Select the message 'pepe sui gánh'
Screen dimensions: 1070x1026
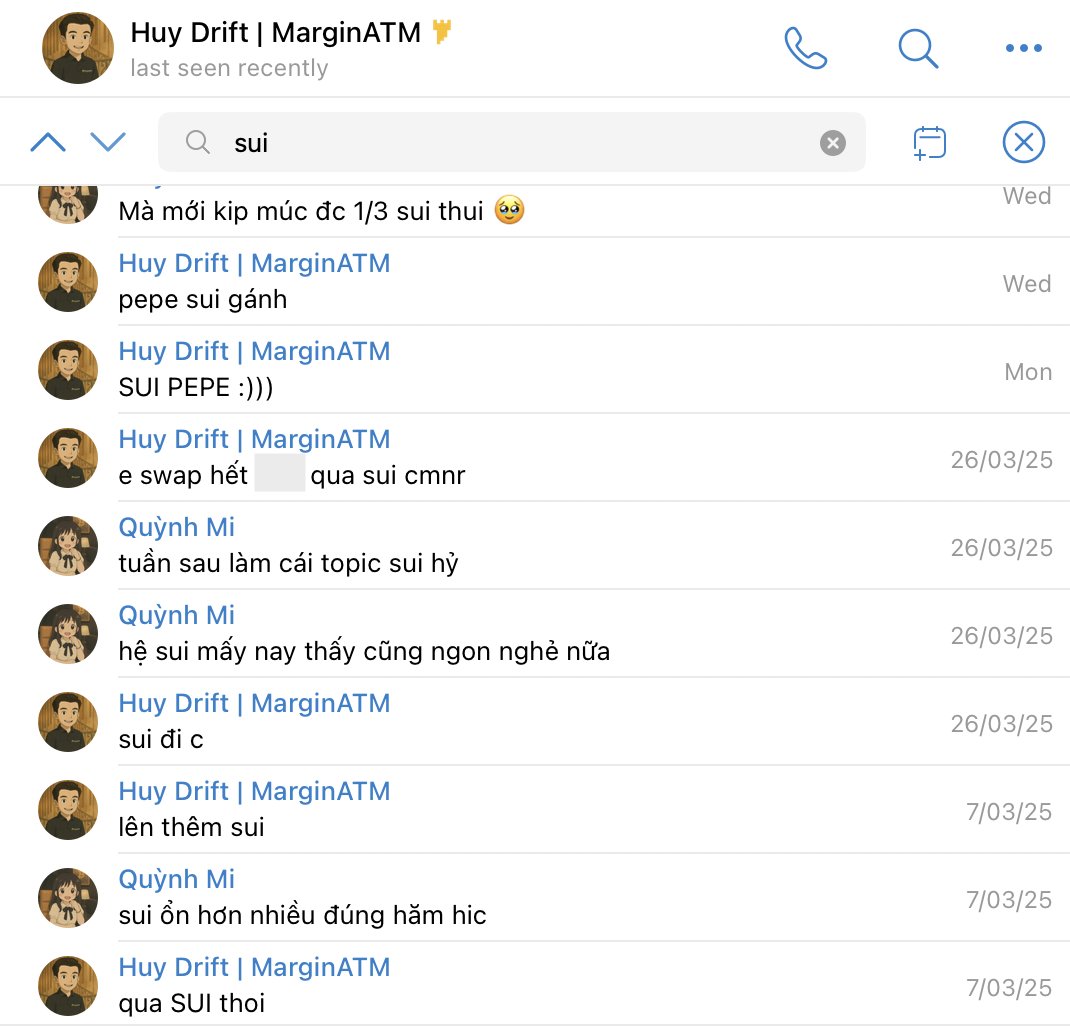[x=203, y=299]
